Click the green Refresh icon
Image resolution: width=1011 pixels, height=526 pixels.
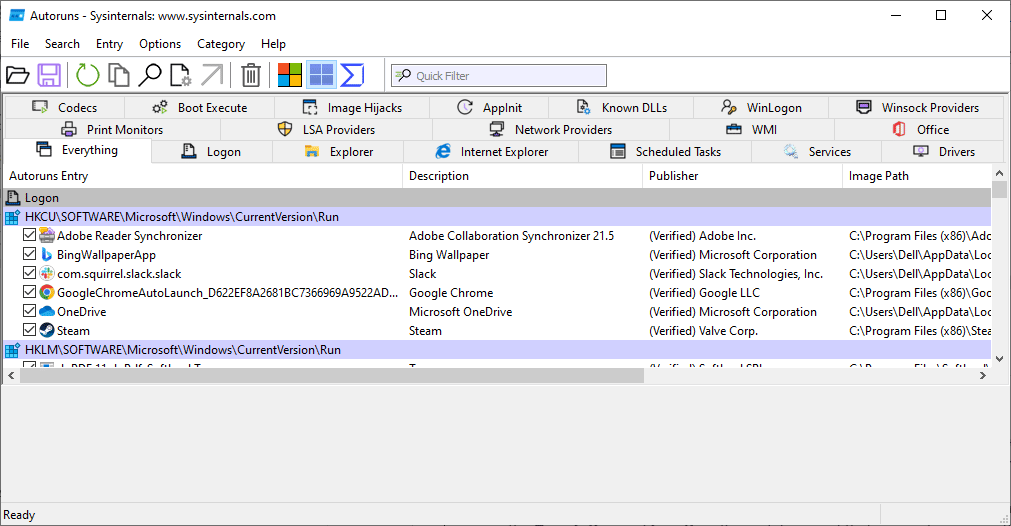coord(88,75)
